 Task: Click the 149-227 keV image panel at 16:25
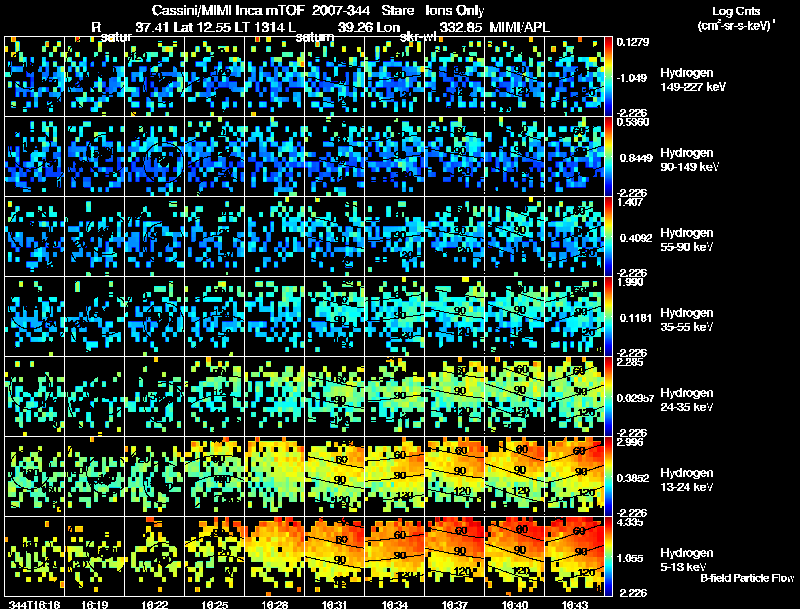coord(215,76)
